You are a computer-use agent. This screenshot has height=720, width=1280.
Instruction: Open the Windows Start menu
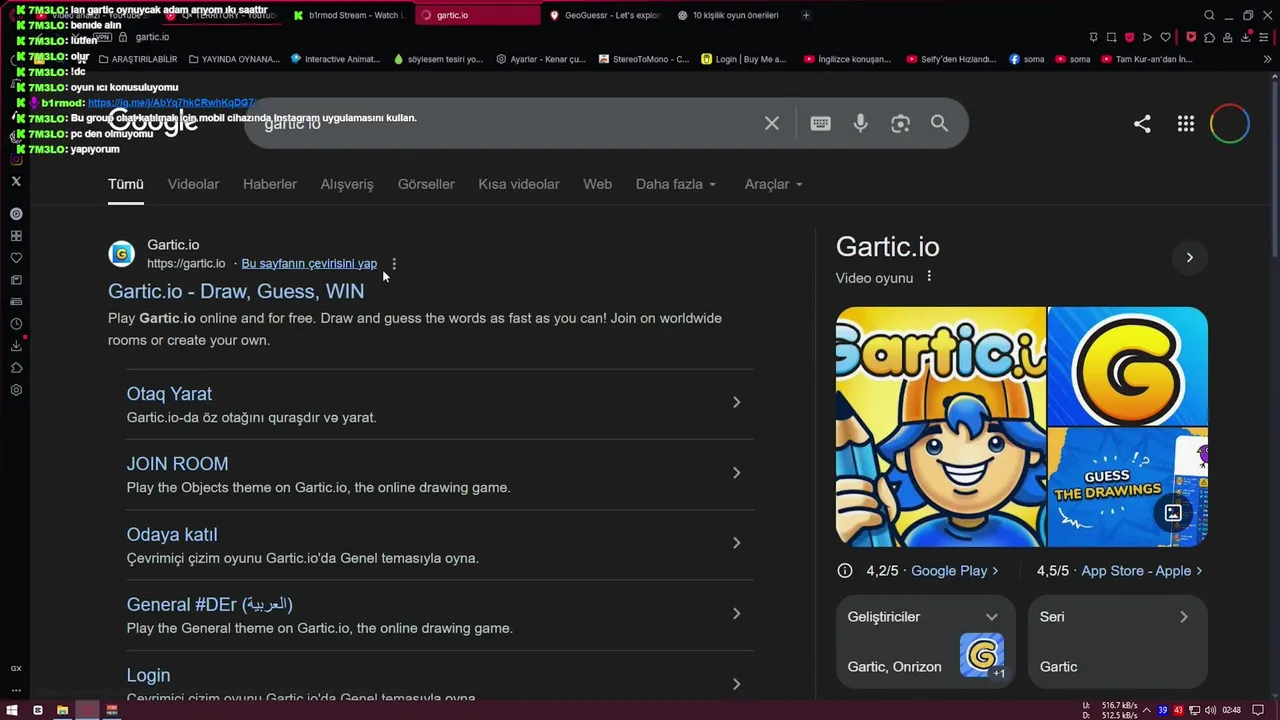(x=12, y=710)
